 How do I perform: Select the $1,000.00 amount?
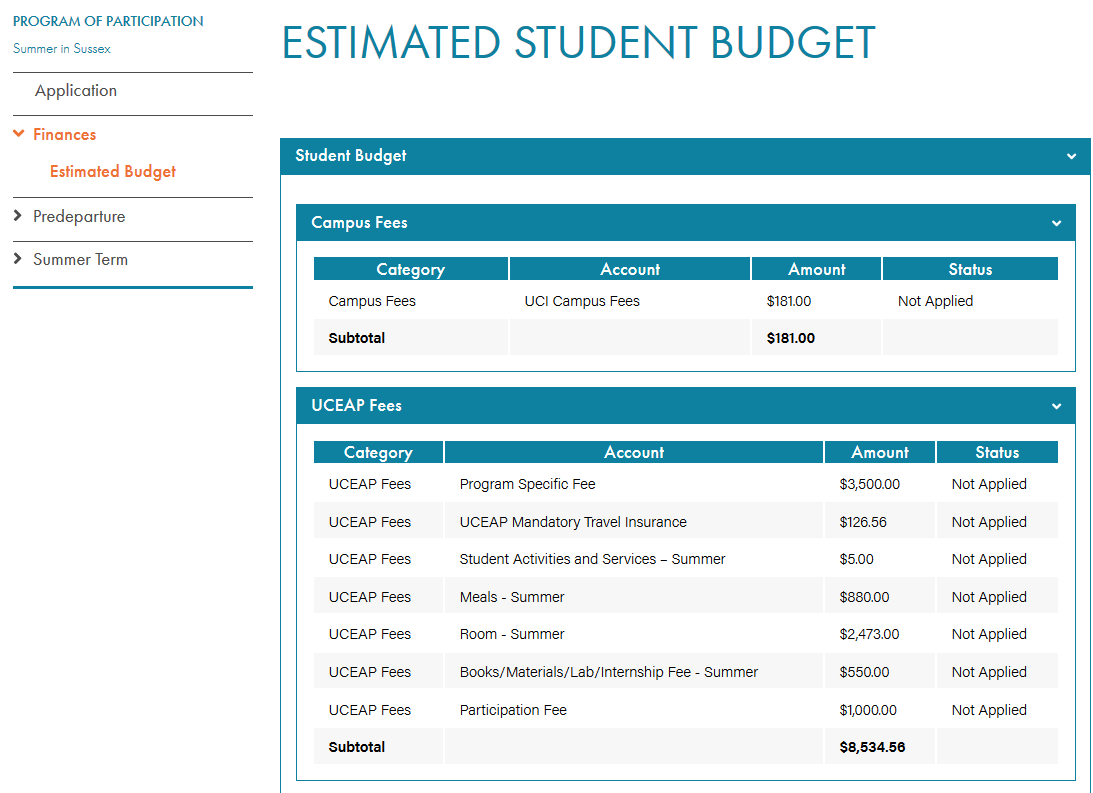pos(868,710)
